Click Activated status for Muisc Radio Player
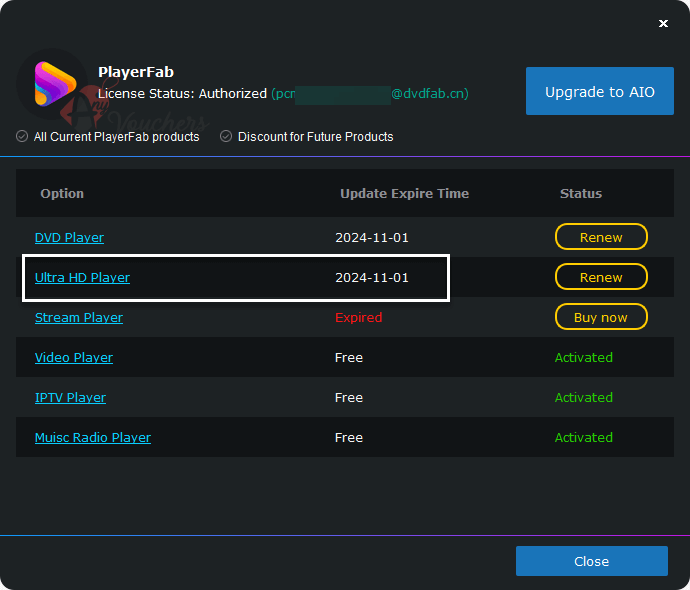The height and width of the screenshot is (590, 690). 584,438
